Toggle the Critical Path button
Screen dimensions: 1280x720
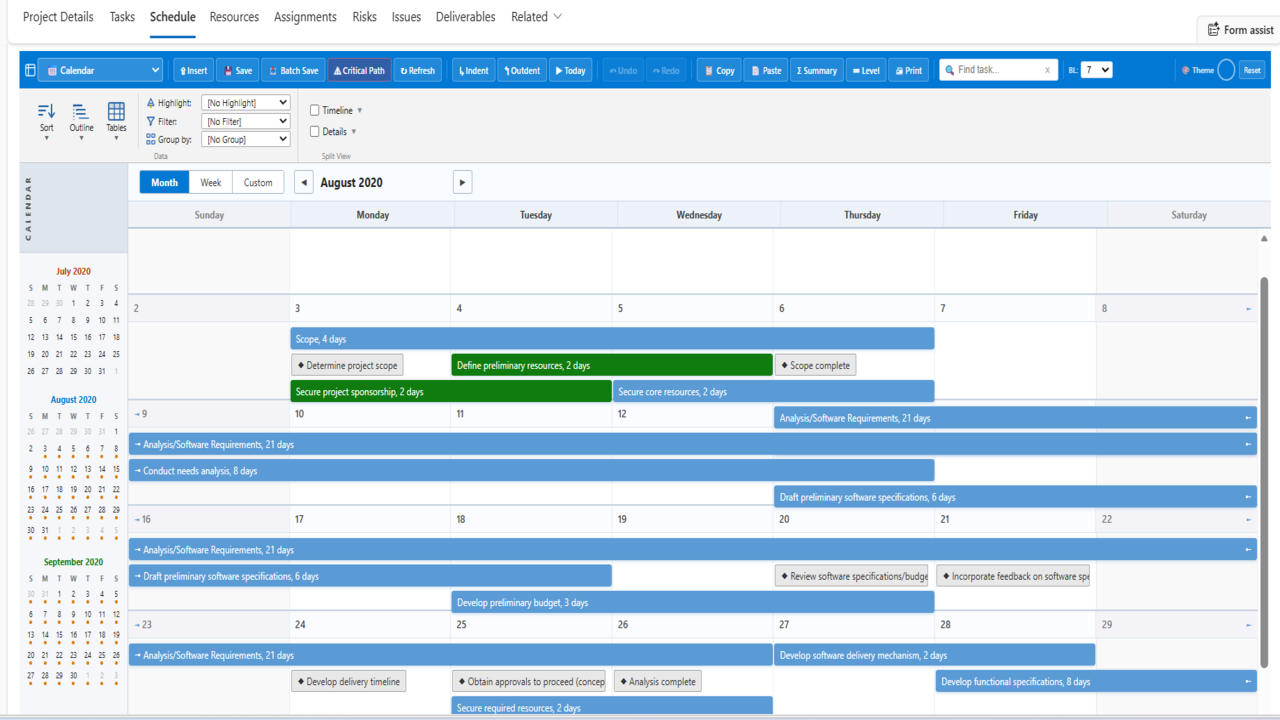point(359,71)
